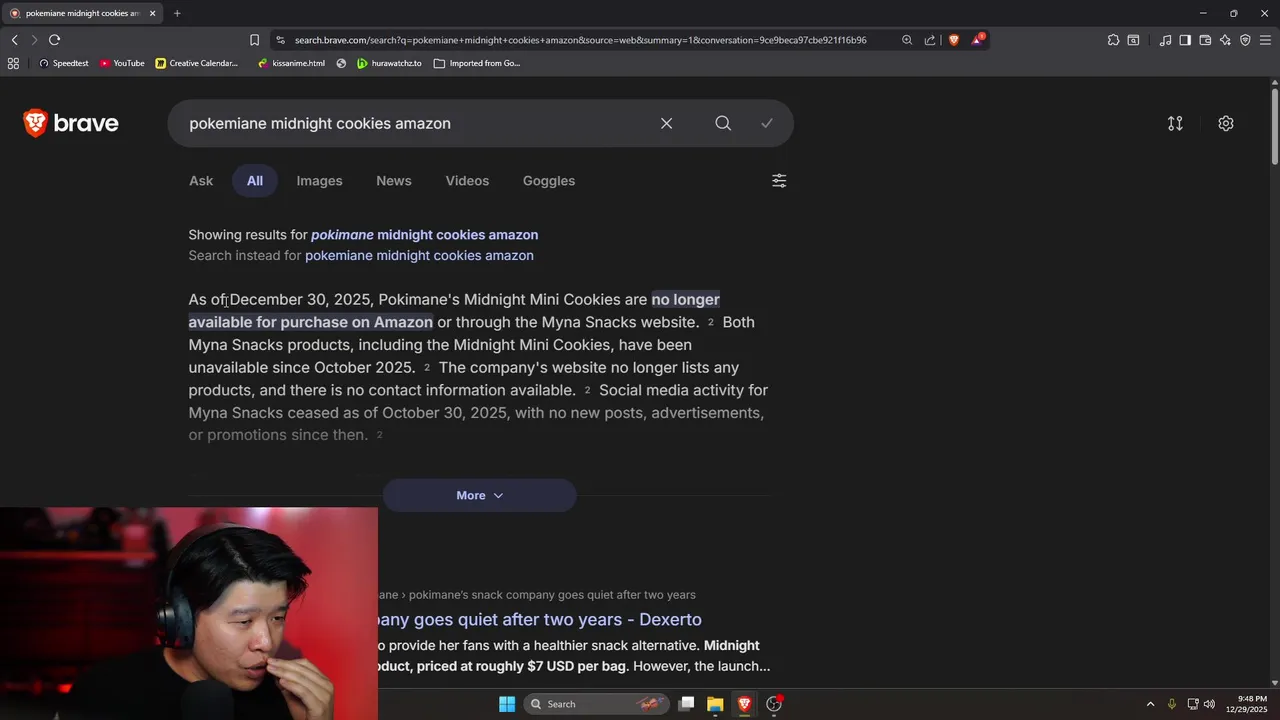This screenshot has width=1280, height=720.
Task: Open the Windows Start menu
Action: coord(507,704)
